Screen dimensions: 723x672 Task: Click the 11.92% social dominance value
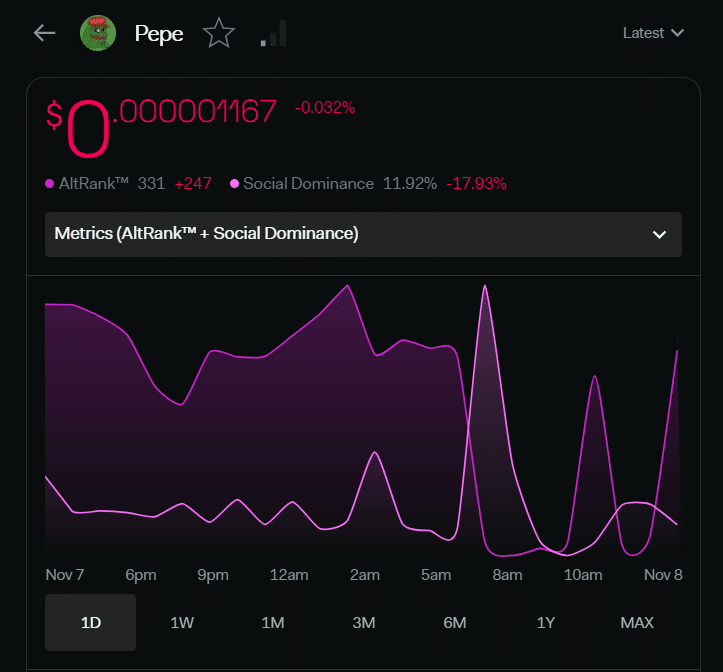[410, 184]
